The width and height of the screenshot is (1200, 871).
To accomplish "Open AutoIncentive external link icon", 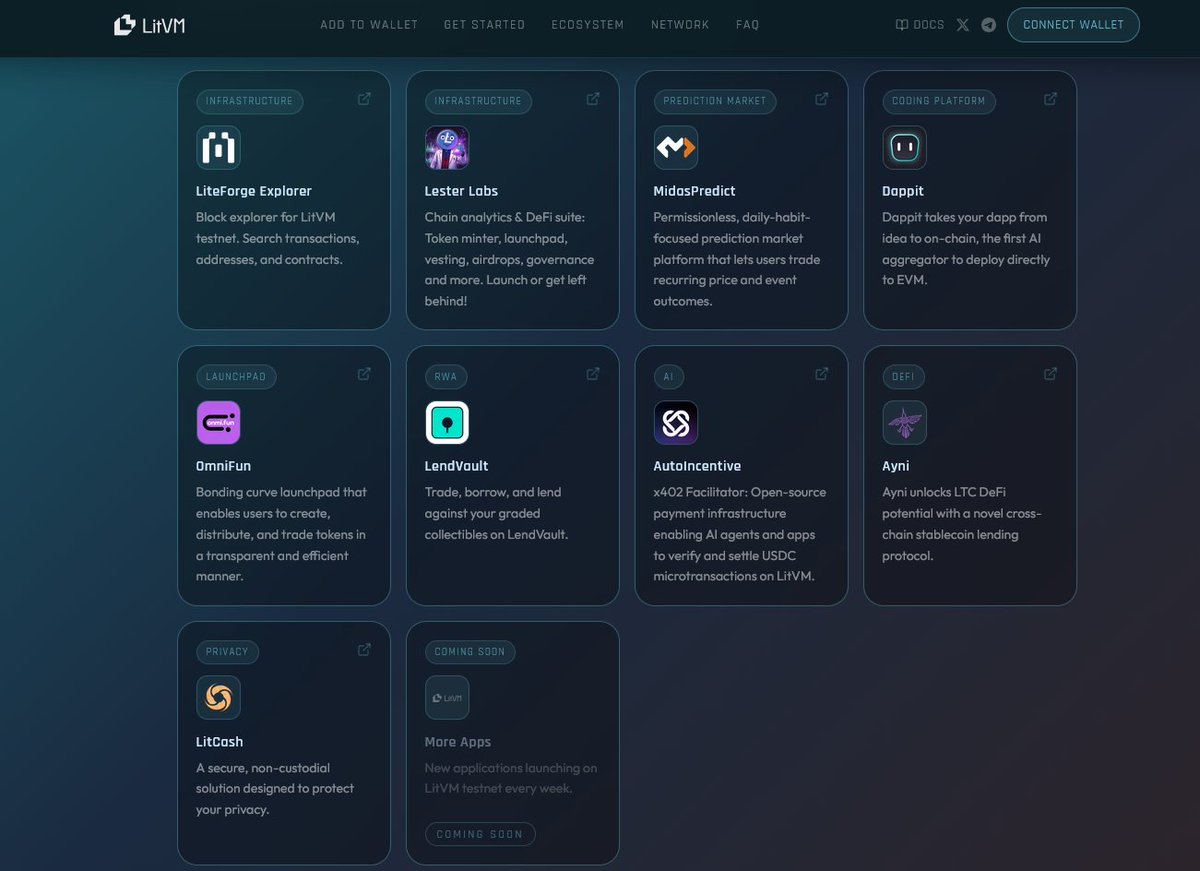I will tap(822, 374).
